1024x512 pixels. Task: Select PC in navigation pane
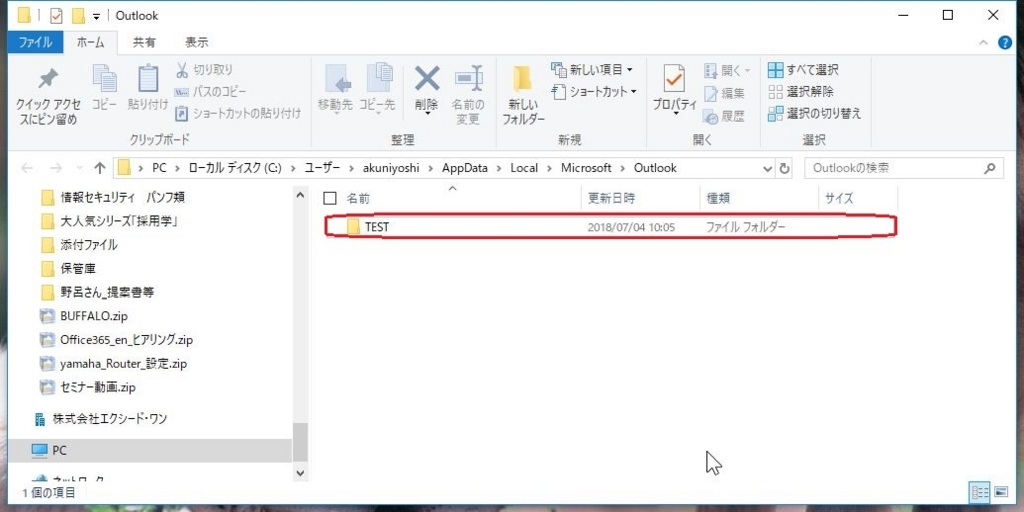[150, 451]
